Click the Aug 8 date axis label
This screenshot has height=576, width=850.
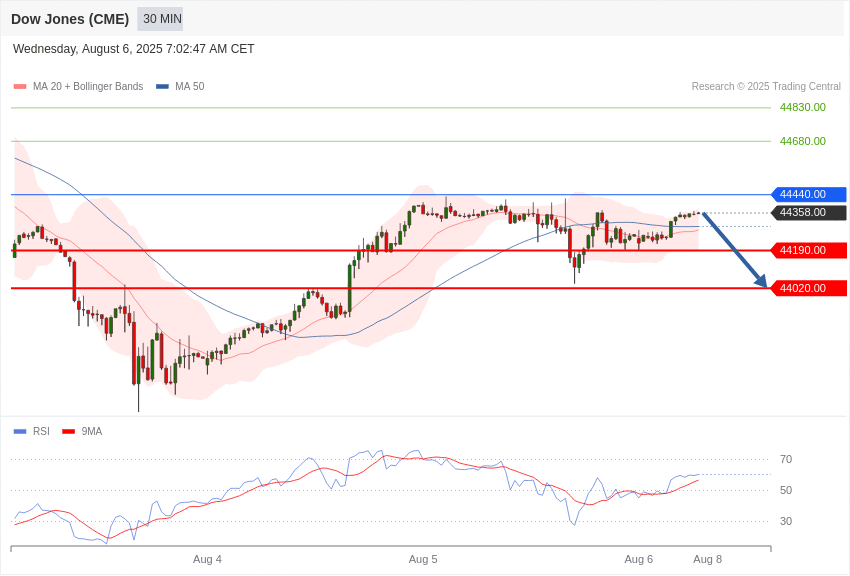(707, 559)
